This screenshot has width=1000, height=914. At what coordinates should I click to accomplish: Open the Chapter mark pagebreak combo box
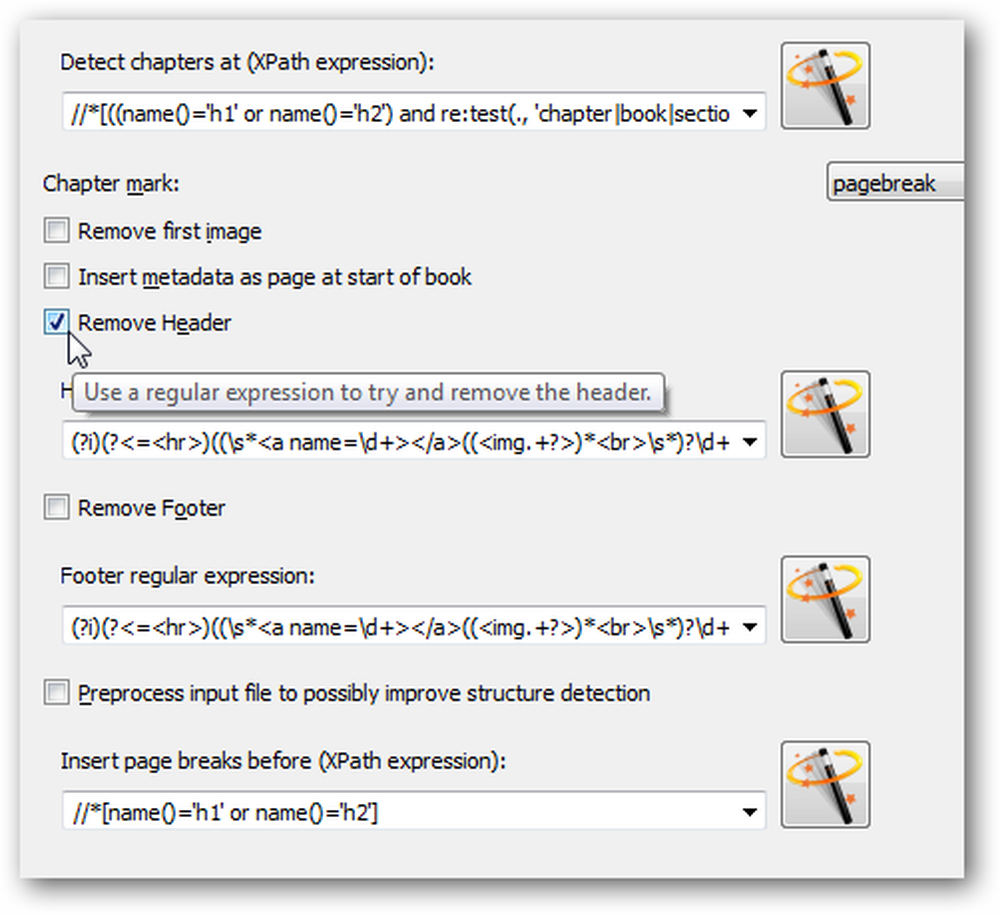point(895,182)
